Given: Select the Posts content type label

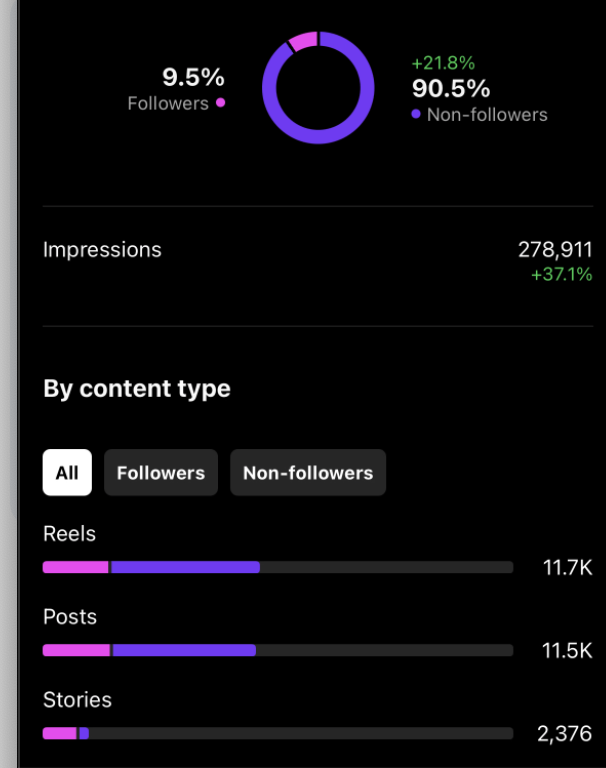Looking at the screenshot, I should pyautogui.click(x=70, y=617).
